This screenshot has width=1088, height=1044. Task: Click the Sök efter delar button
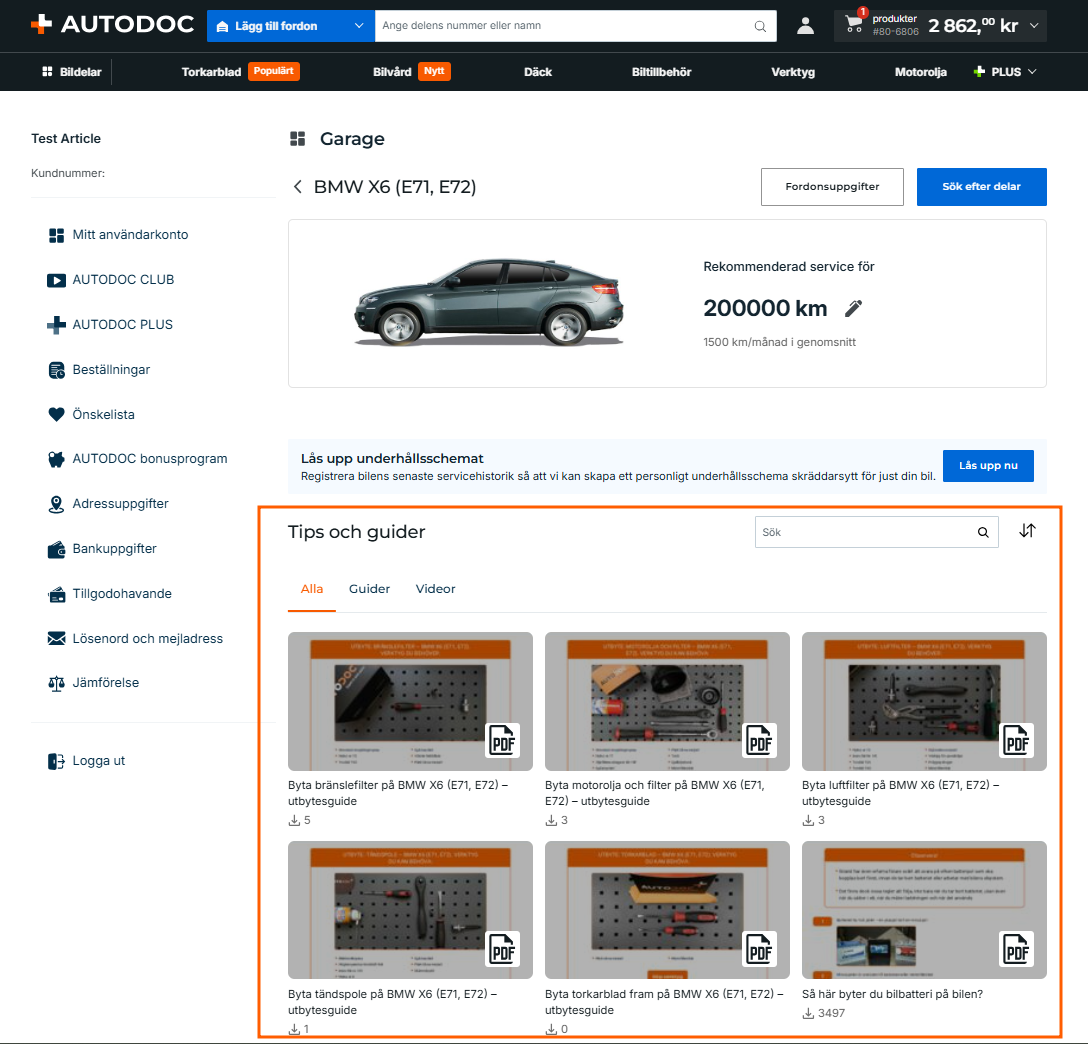tap(981, 187)
